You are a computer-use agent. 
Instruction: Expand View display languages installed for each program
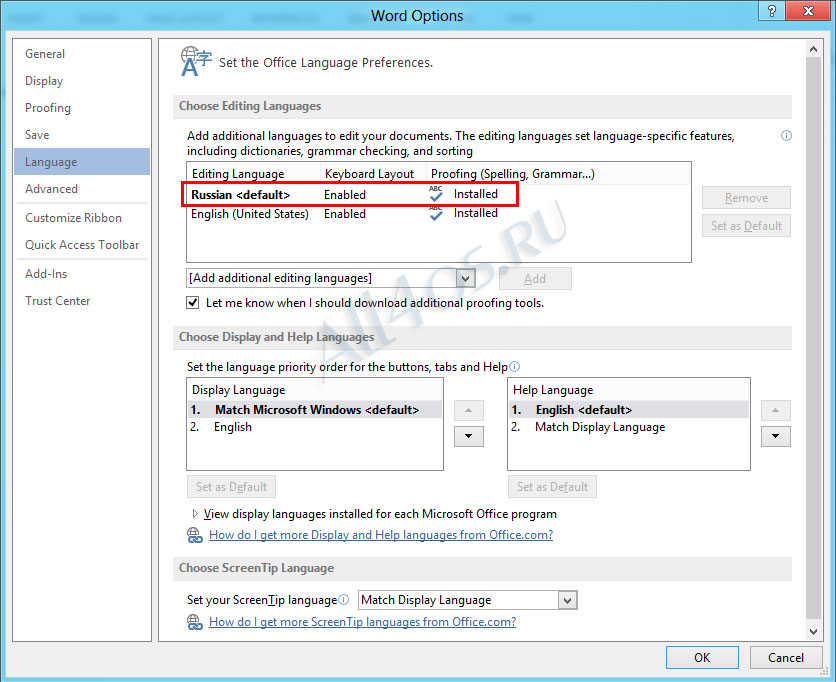pyautogui.click(x=195, y=514)
